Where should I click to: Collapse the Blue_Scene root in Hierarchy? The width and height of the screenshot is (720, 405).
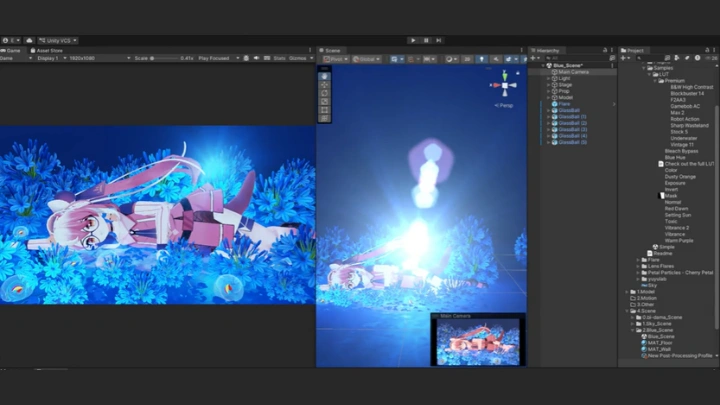(544, 66)
